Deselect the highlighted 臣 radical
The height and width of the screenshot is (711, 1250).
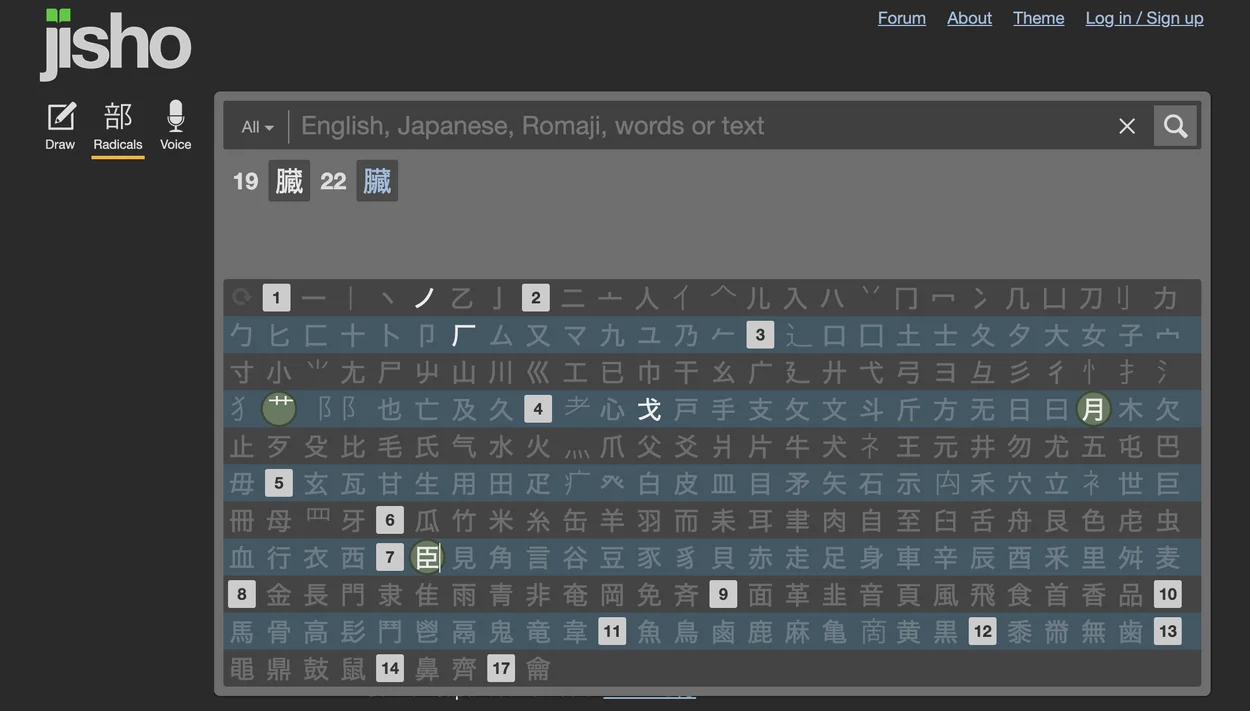(427, 557)
